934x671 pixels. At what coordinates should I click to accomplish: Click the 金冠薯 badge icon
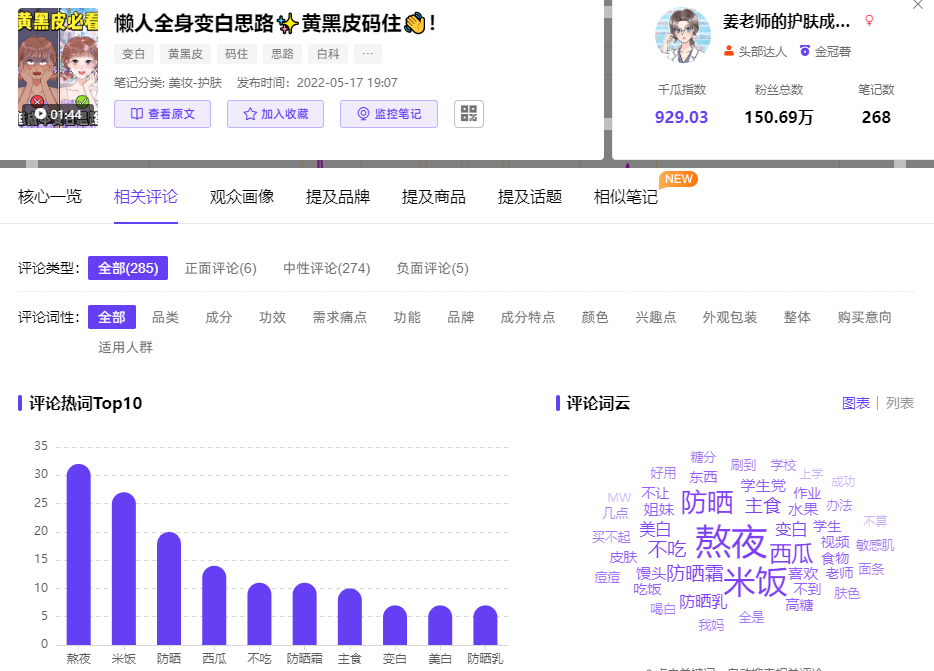(804, 51)
